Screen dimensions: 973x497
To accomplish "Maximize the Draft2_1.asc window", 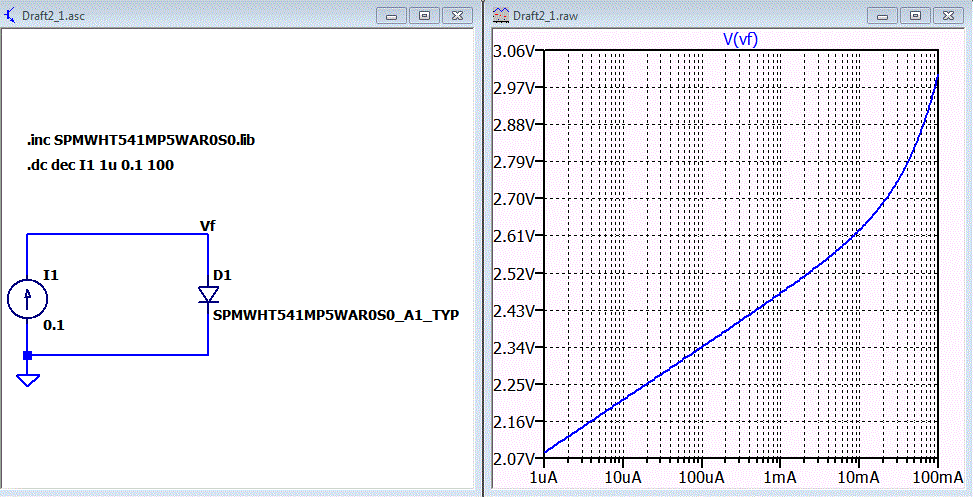I will [x=424, y=16].
